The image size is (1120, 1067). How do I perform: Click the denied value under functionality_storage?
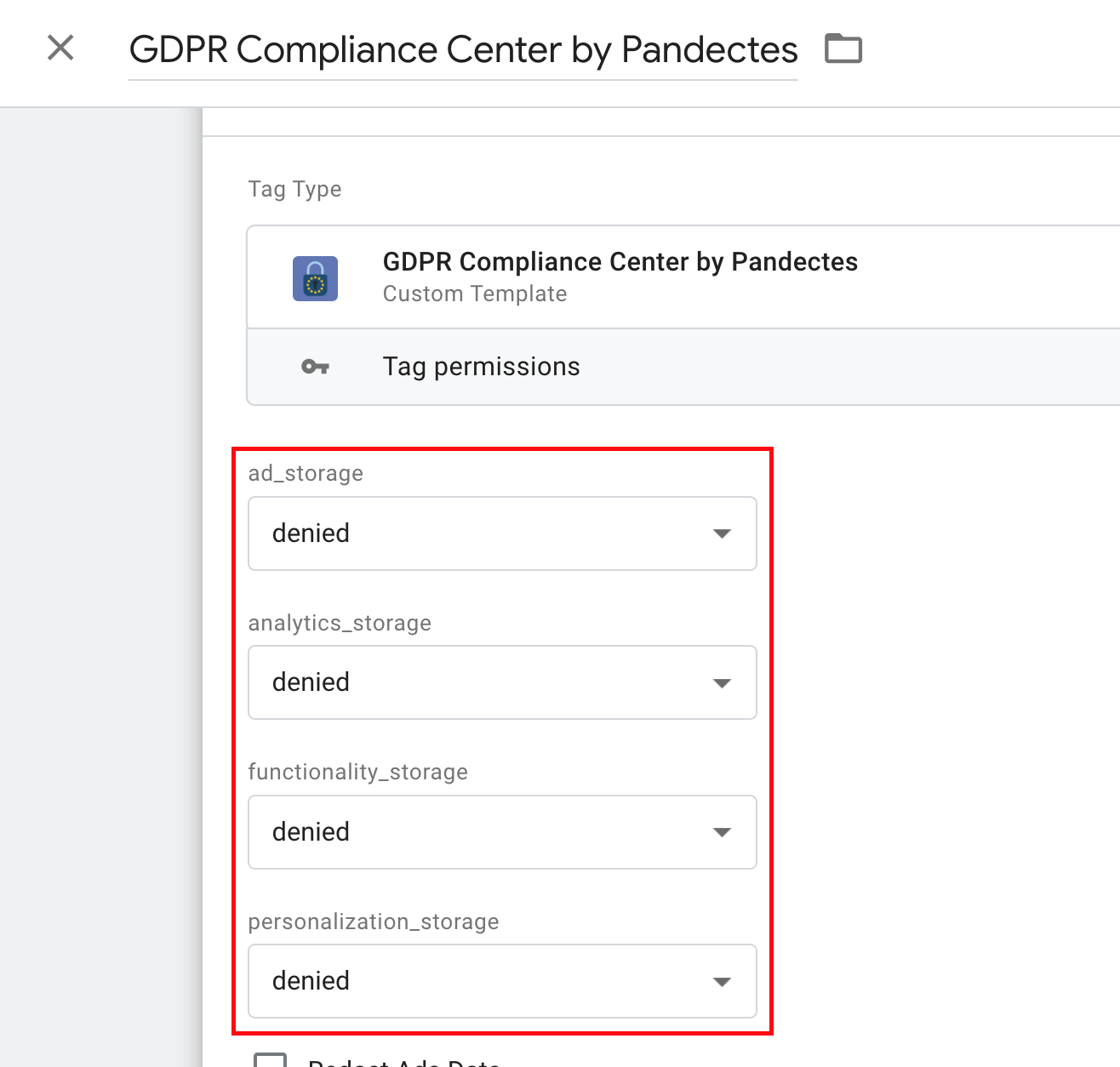click(x=311, y=832)
